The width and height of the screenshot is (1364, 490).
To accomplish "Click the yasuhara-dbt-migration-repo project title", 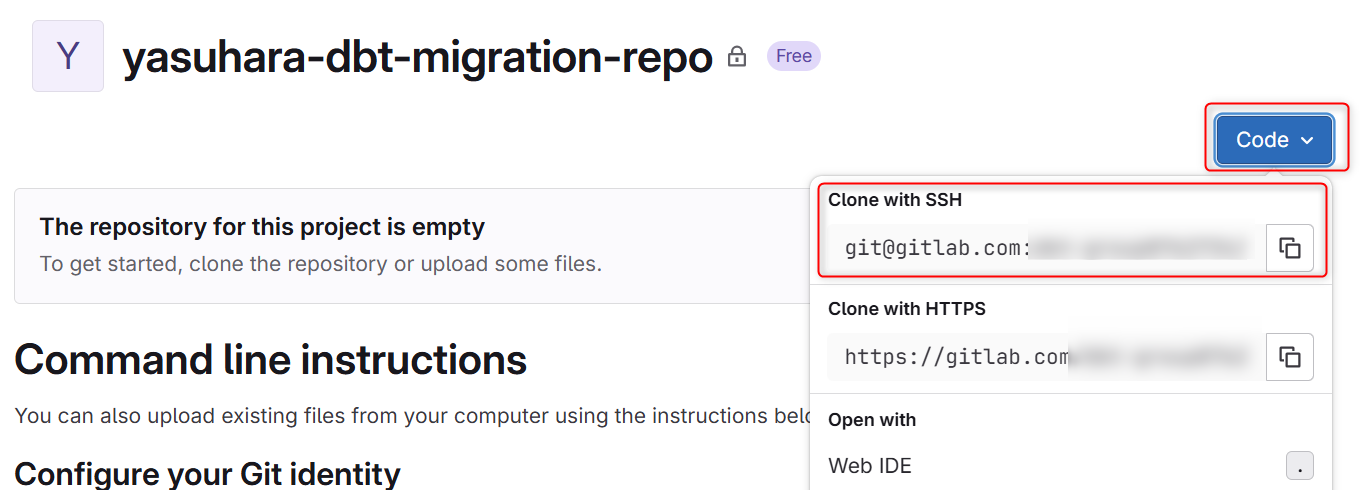I will [417, 58].
